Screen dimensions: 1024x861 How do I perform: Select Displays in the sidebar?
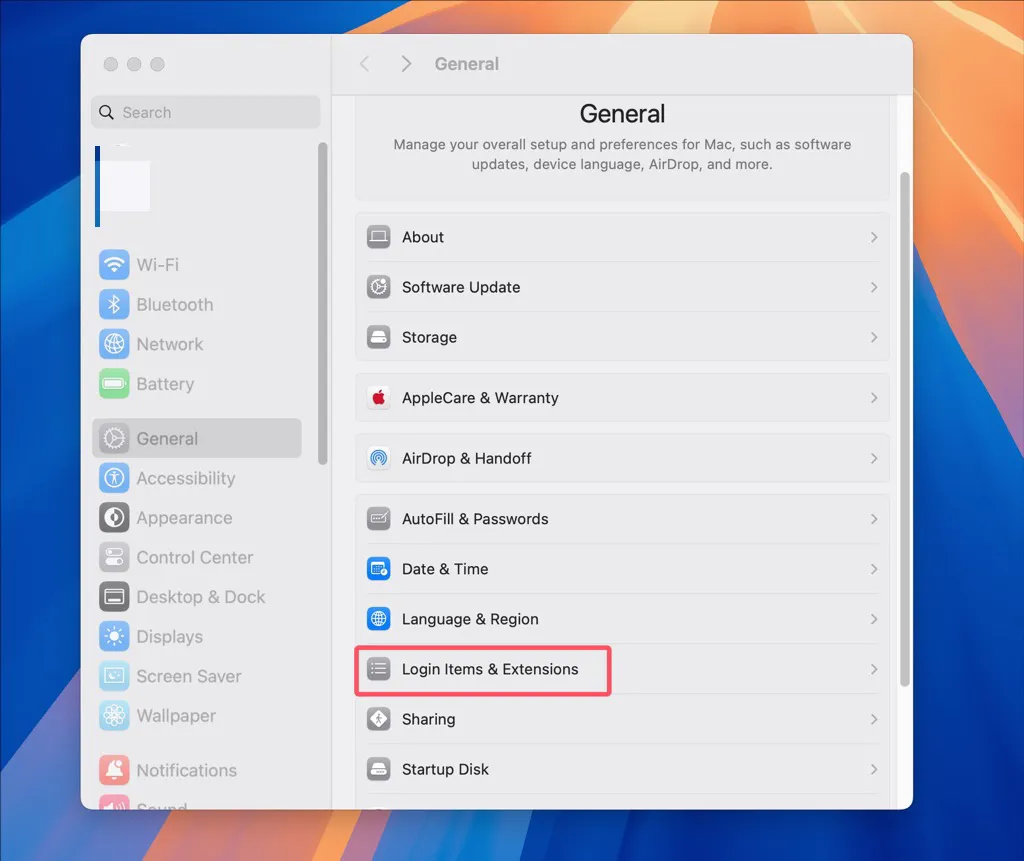(197, 636)
